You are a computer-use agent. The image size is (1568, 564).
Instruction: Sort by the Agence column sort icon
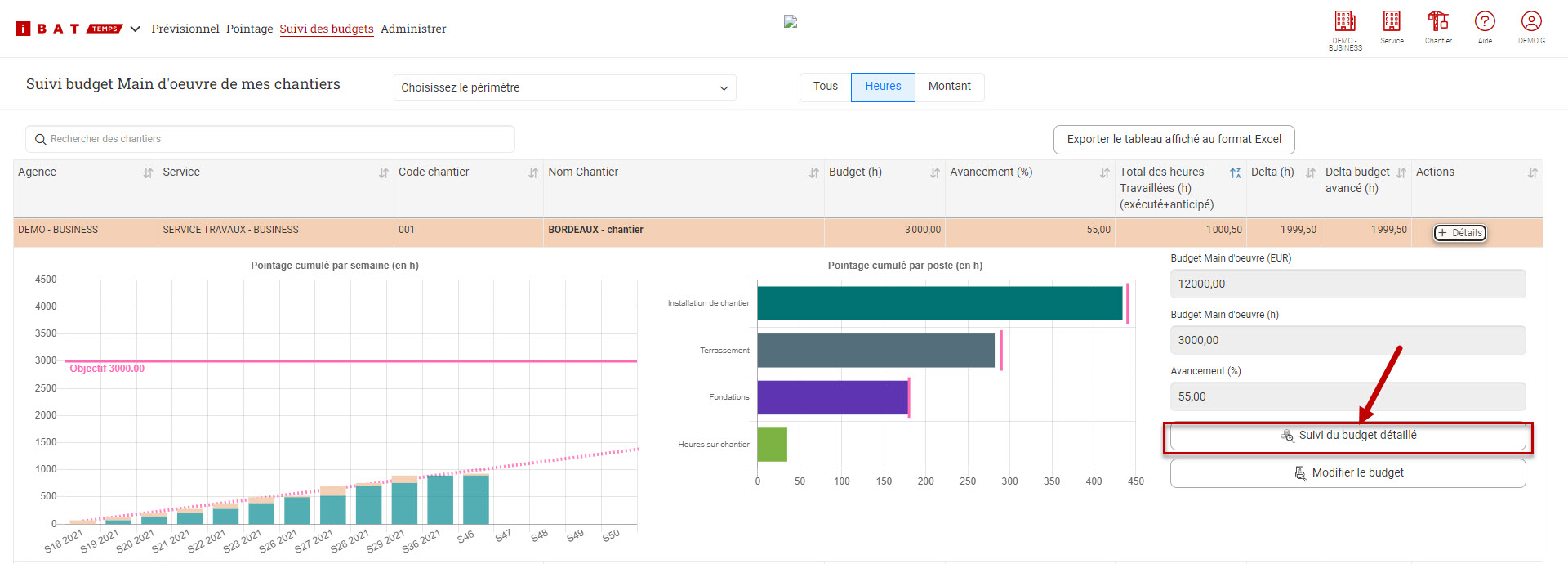tap(148, 173)
